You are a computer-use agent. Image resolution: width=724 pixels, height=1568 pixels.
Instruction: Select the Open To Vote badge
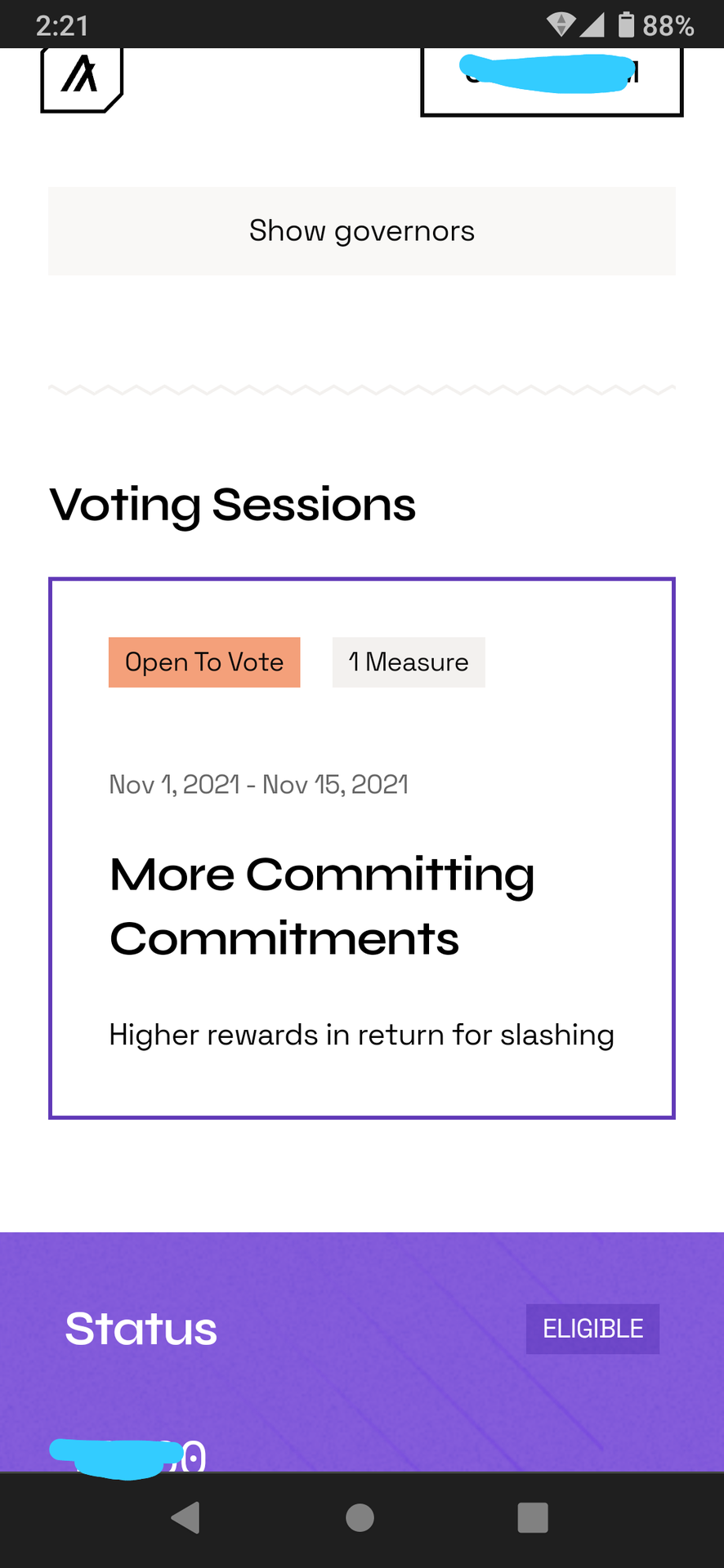pyautogui.click(x=204, y=662)
